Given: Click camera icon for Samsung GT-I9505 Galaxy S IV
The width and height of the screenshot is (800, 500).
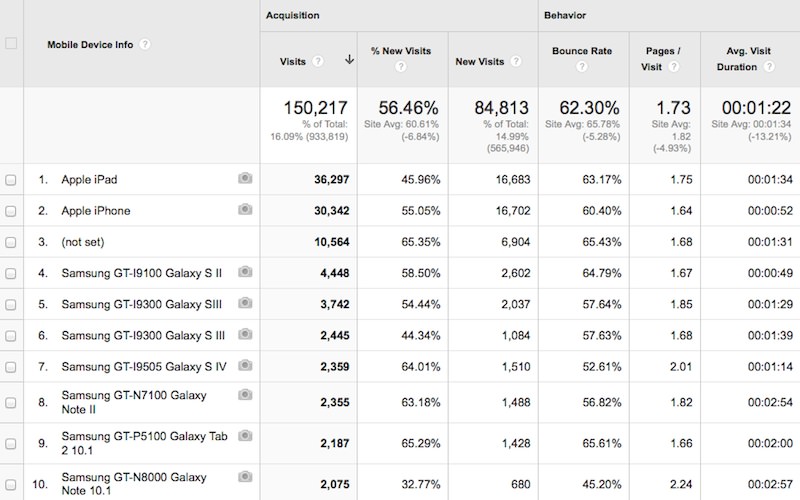Looking at the screenshot, I should coord(245,365).
